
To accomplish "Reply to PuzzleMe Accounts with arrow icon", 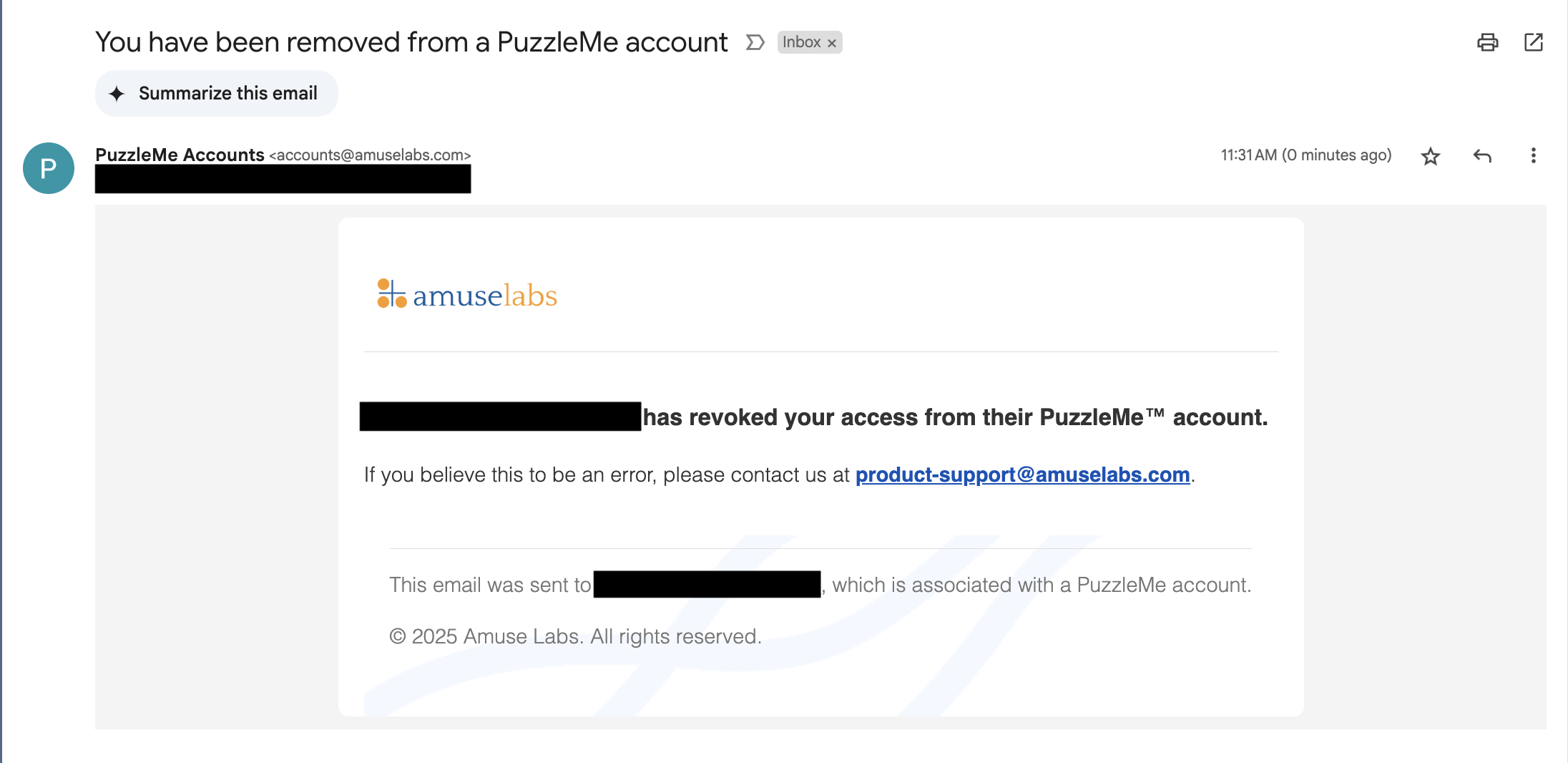I will [x=1482, y=156].
